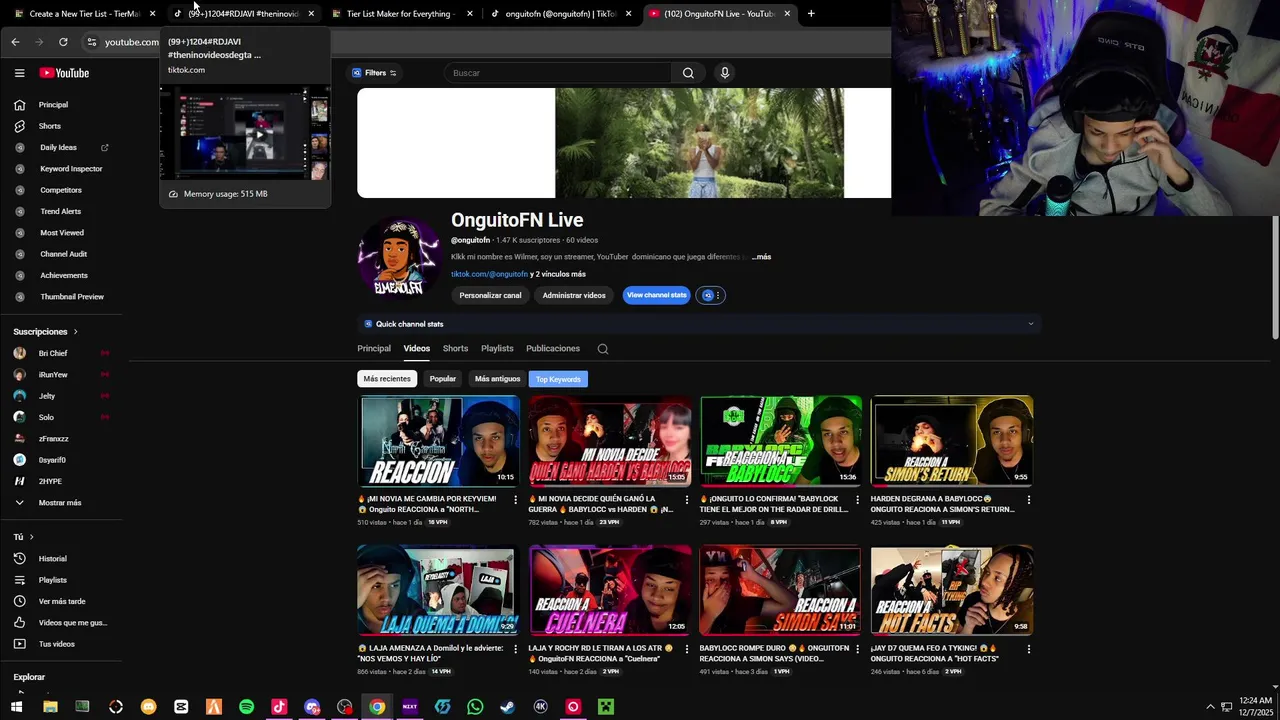This screenshot has width=1280, height=720.
Task: Click the YouTube logo
Action: pyautogui.click(x=64, y=73)
